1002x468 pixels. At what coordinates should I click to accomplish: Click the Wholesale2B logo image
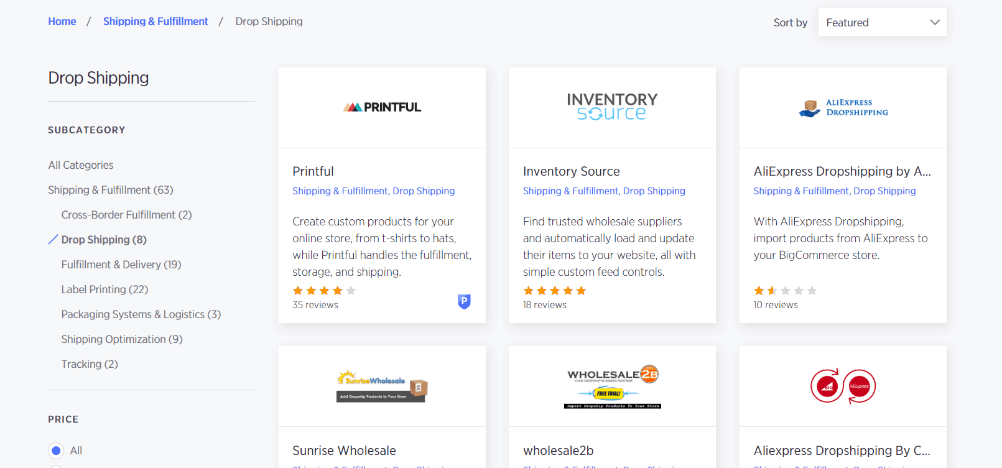pos(612,386)
